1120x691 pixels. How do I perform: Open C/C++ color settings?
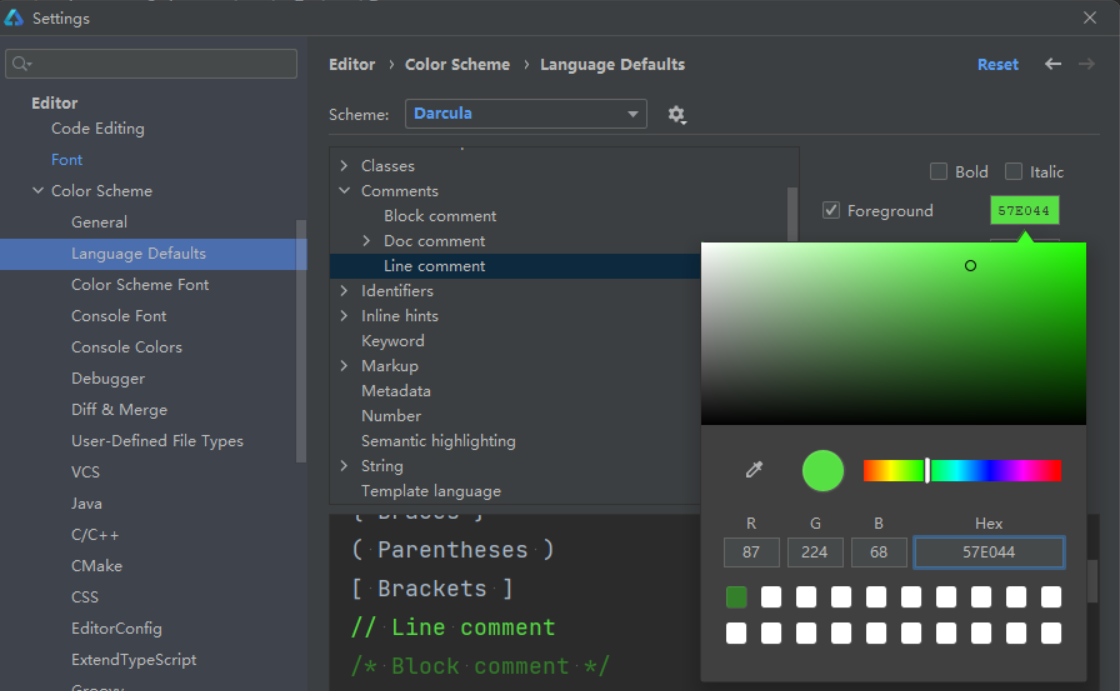95,535
